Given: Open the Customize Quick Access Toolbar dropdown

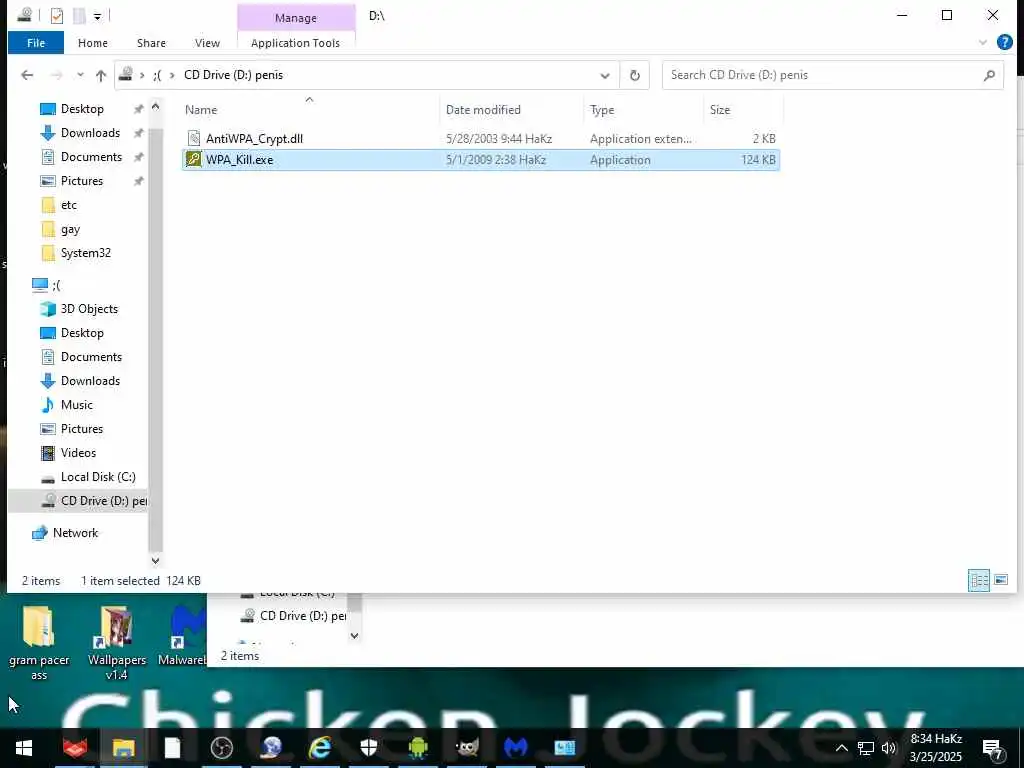Looking at the screenshot, I should click(x=97, y=16).
